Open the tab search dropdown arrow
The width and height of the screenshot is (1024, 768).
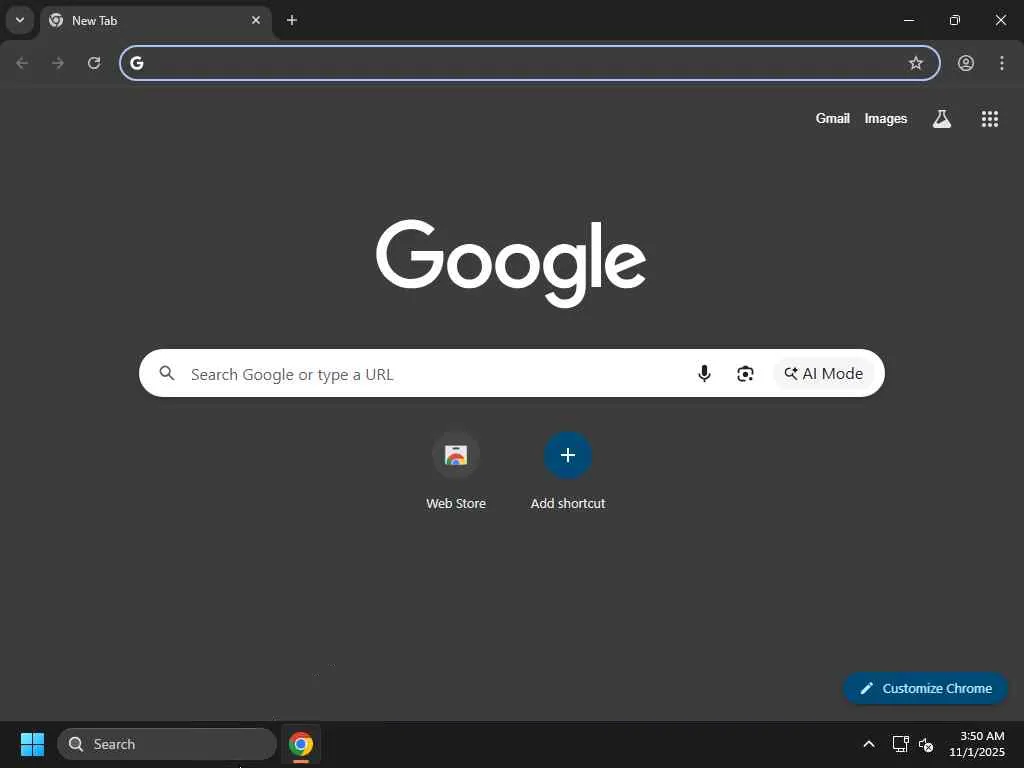tap(20, 20)
